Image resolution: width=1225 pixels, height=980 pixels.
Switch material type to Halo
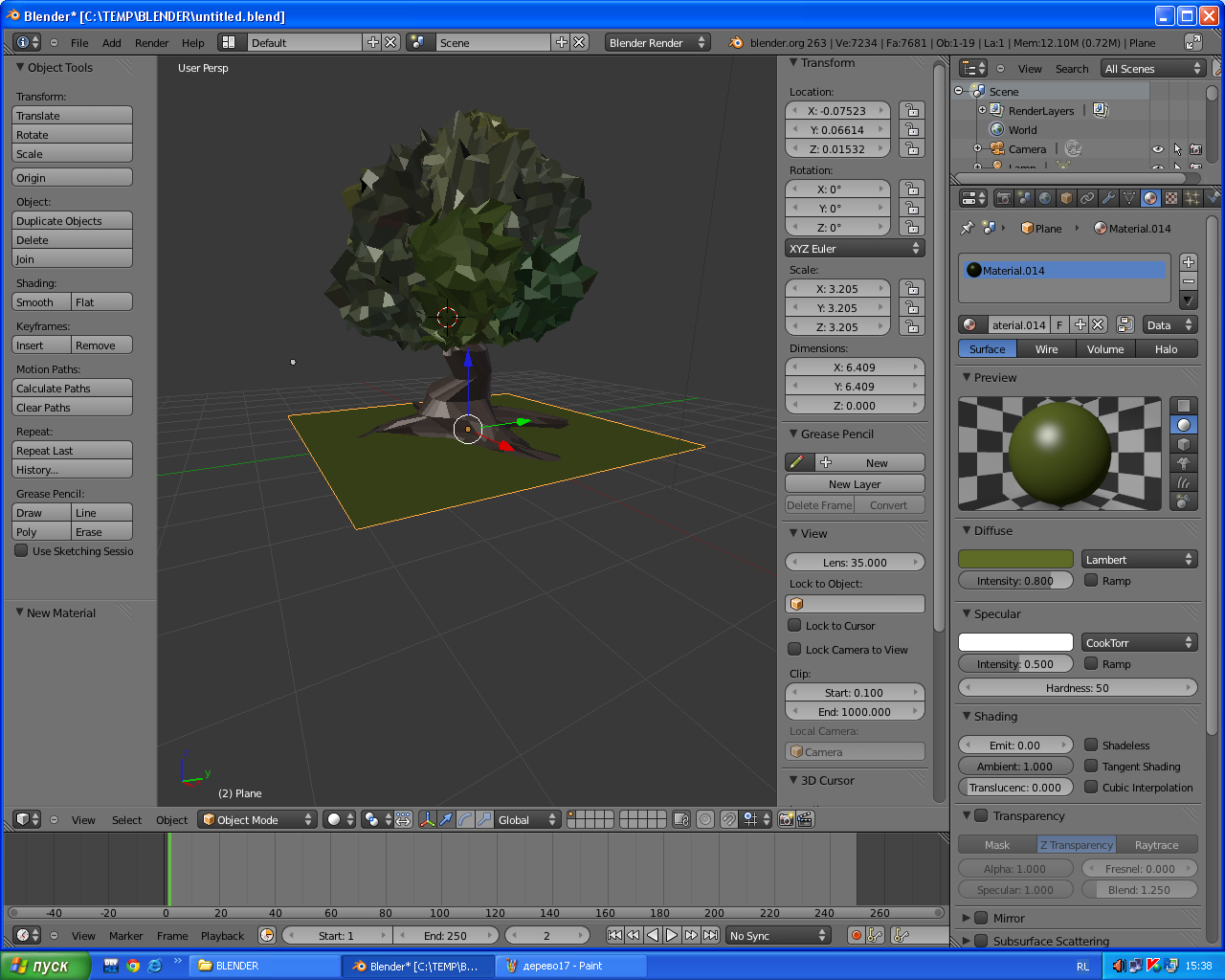[1167, 348]
